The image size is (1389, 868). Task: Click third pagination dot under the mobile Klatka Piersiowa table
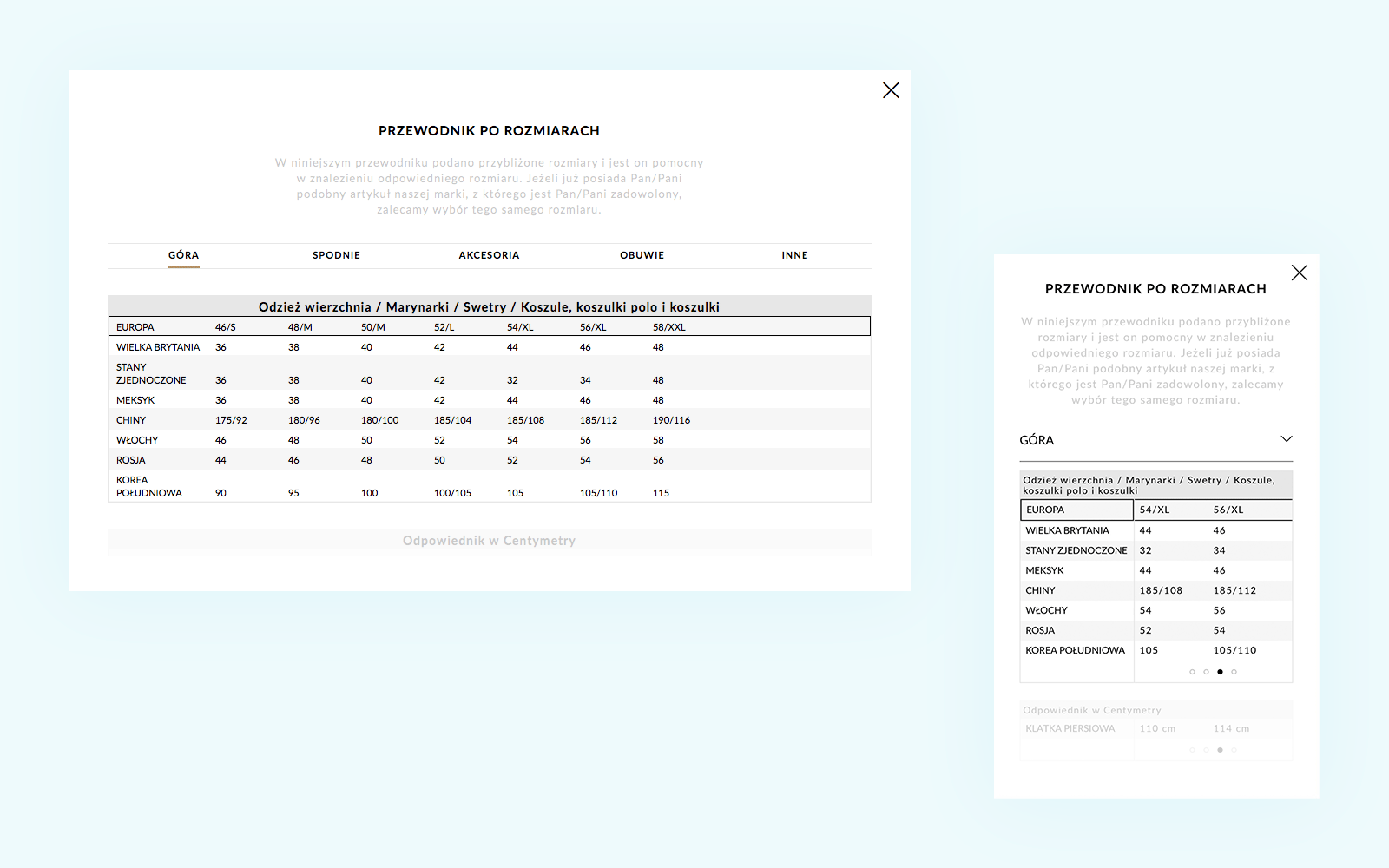point(1221,750)
